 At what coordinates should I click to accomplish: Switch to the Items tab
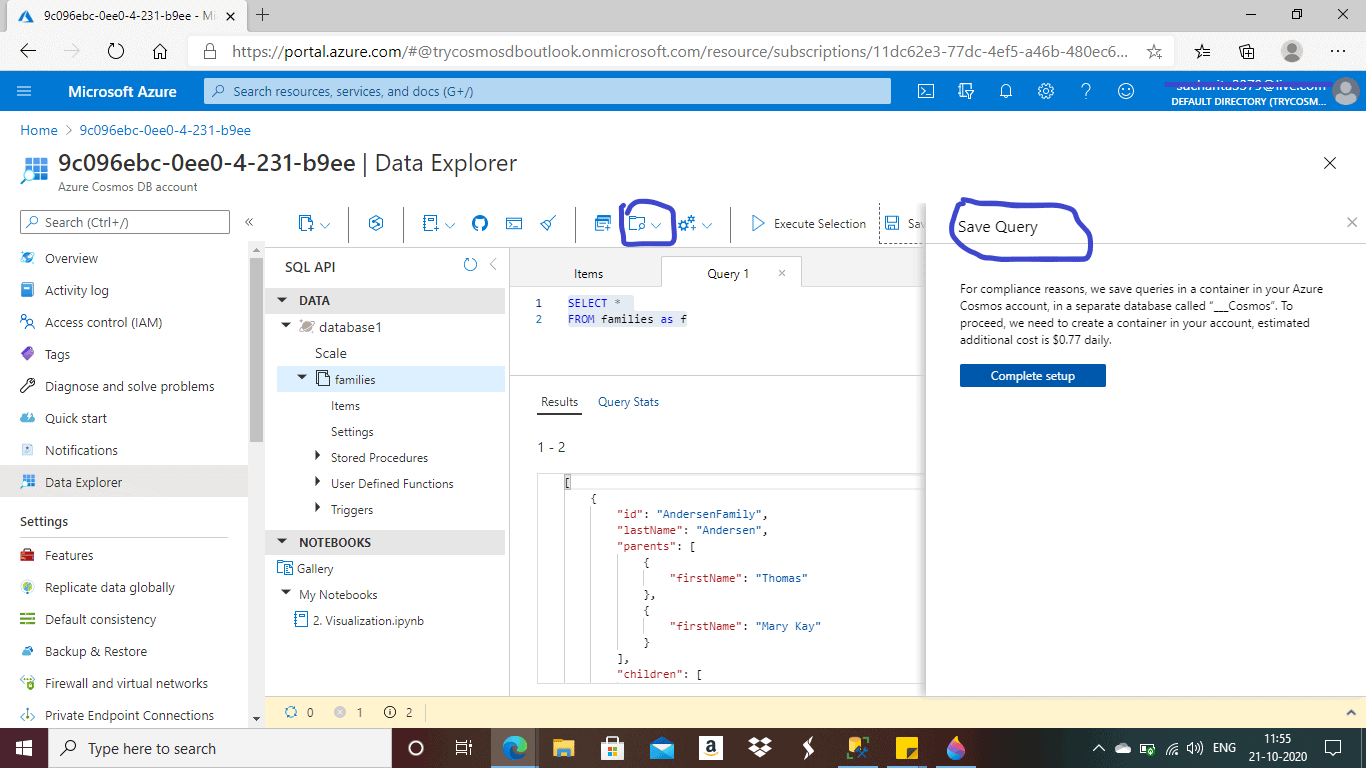[x=588, y=274]
